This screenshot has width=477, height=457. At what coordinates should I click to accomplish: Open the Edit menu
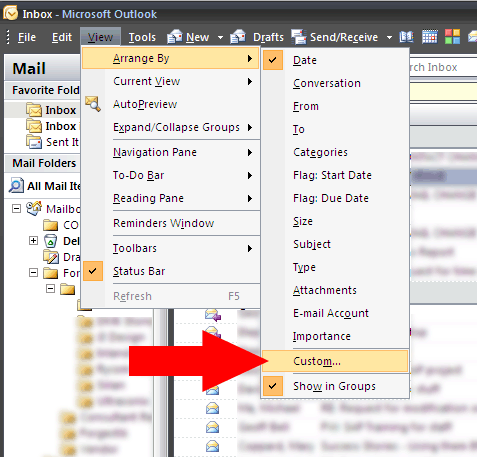coord(62,37)
